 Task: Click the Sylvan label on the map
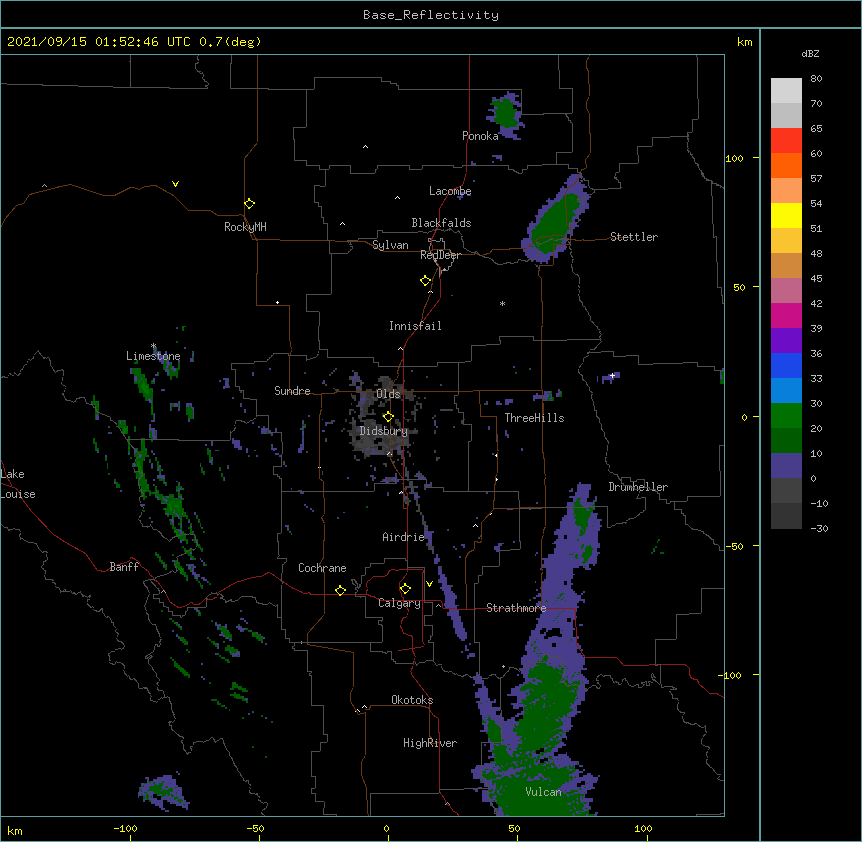point(390,245)
